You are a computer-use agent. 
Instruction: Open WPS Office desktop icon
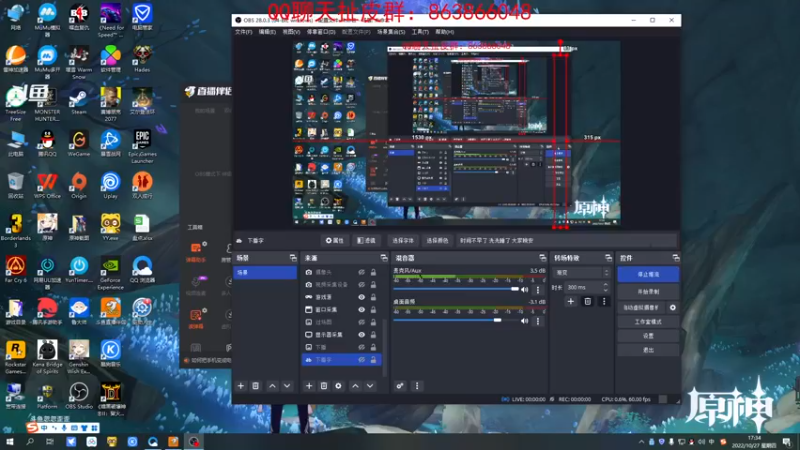pyautogui.click(x=47, y=186)
